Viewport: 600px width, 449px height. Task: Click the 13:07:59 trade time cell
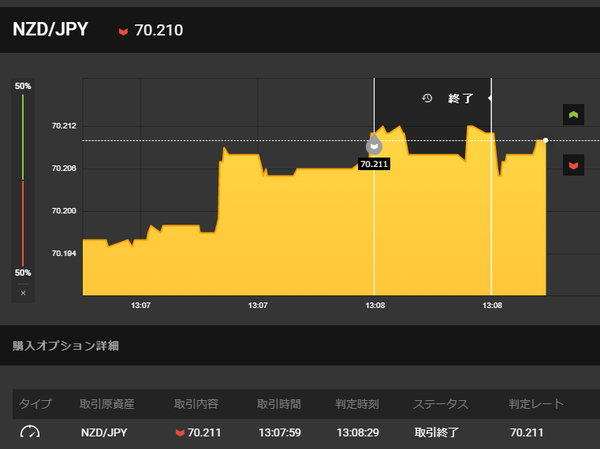pyautogui.click(x=280, y=433)
